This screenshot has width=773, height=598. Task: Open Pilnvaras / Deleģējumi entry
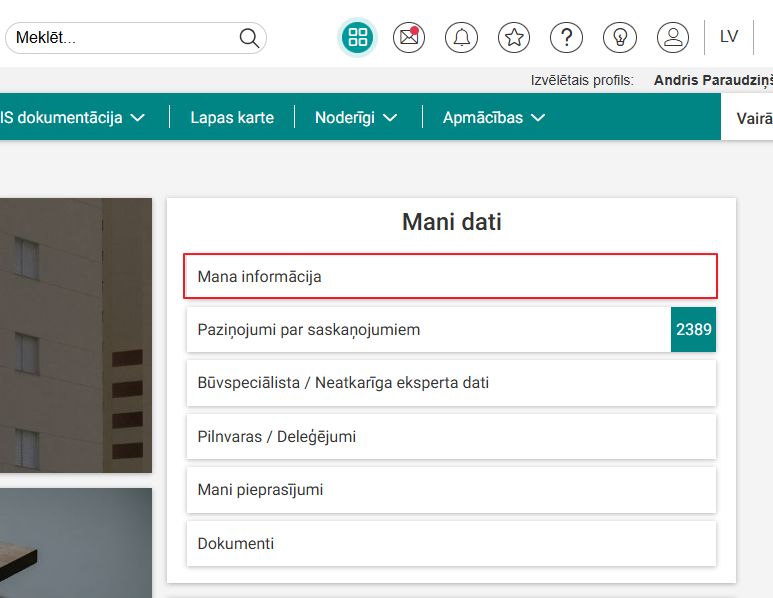pyautogui.click(x=451, y=436)
